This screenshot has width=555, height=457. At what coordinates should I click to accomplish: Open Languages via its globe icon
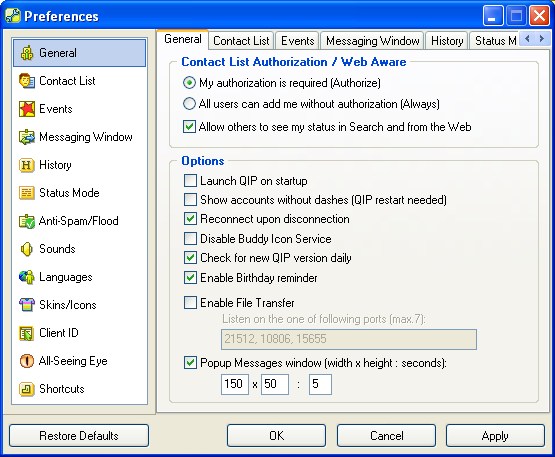27,277
